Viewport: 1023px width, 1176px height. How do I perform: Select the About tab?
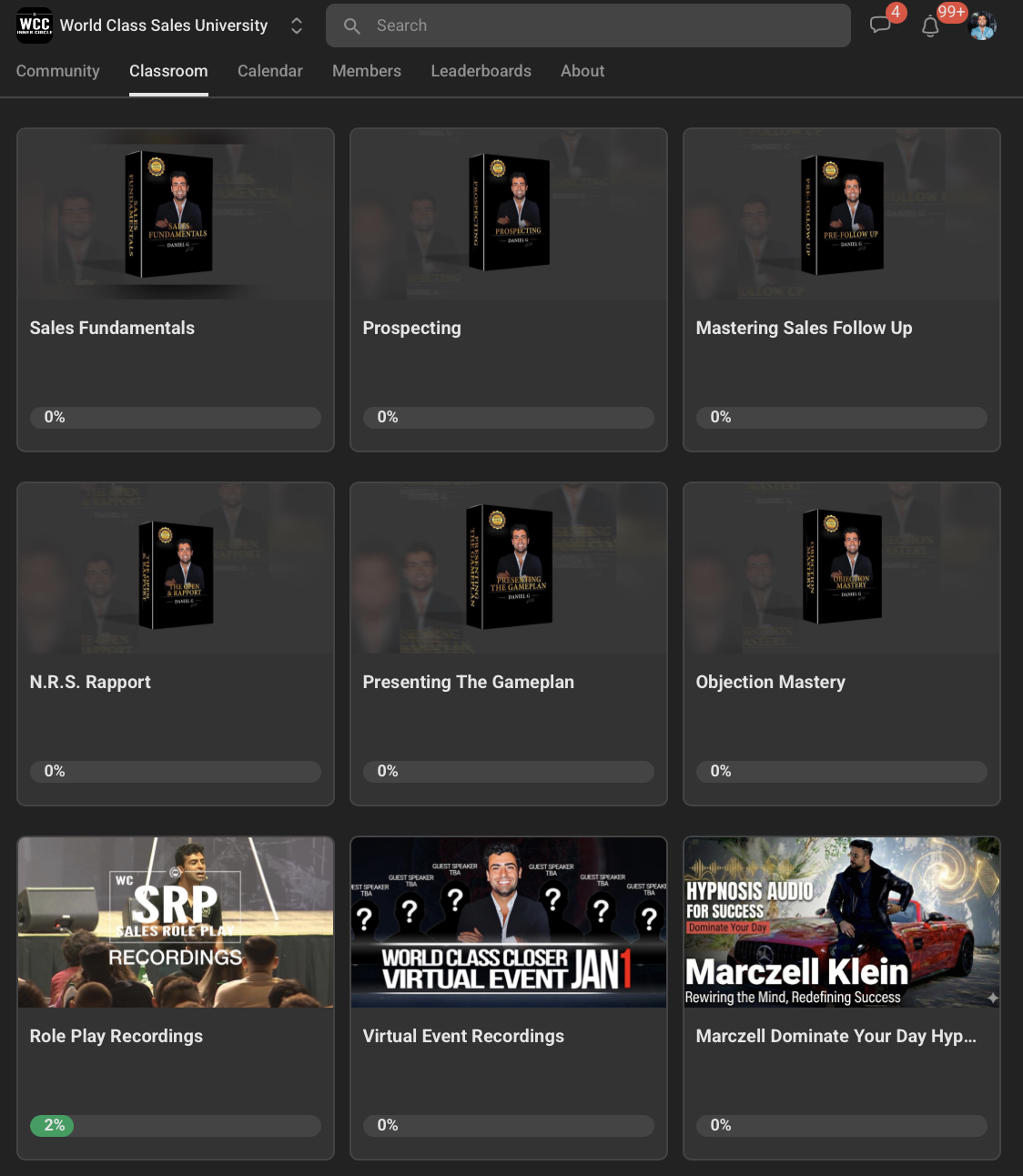click(582, 71)
